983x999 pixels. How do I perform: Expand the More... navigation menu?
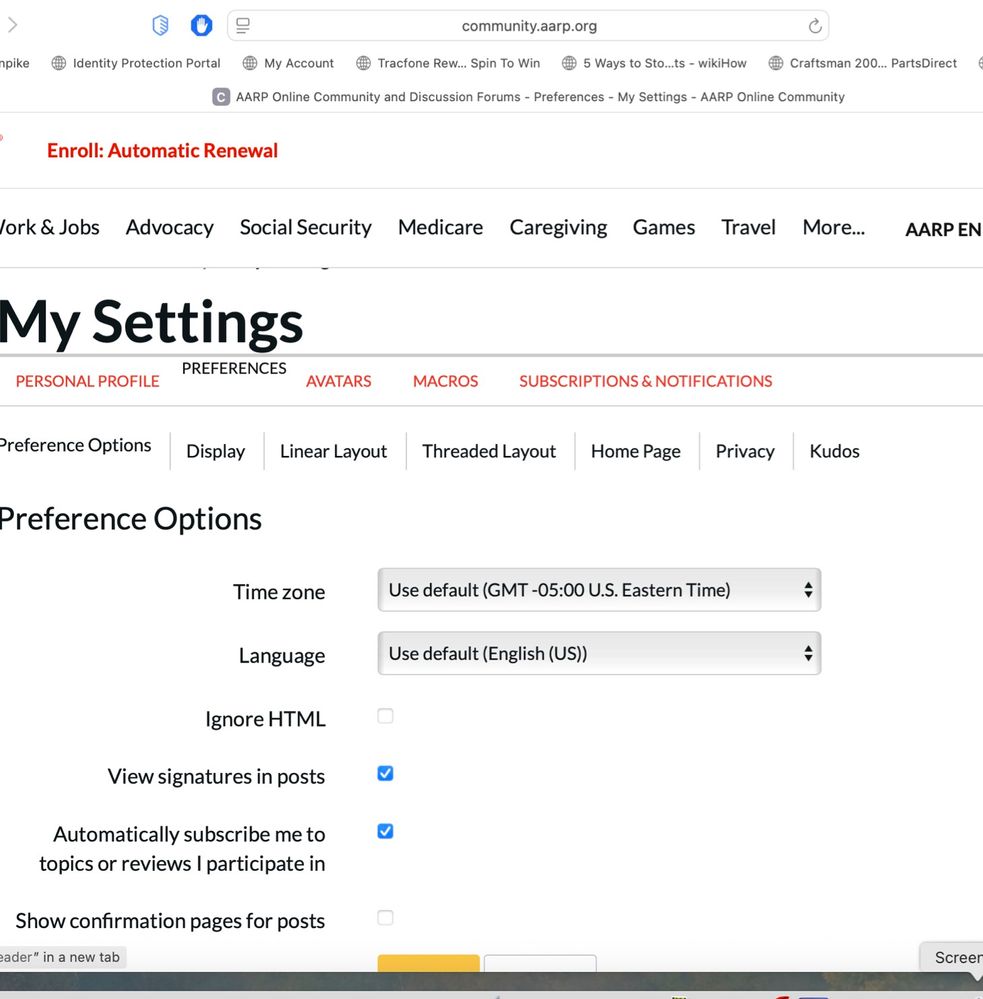833,228
